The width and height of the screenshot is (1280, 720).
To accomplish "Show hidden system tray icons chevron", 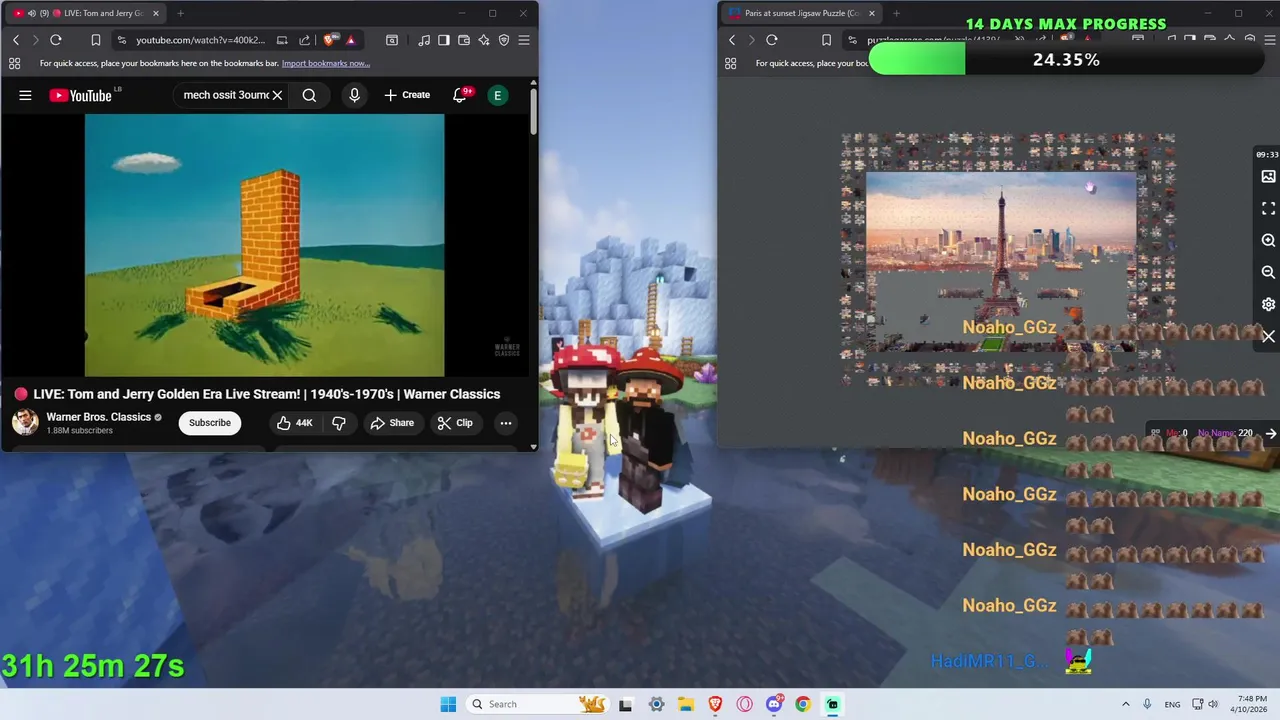I will (x=1125, y=704).
